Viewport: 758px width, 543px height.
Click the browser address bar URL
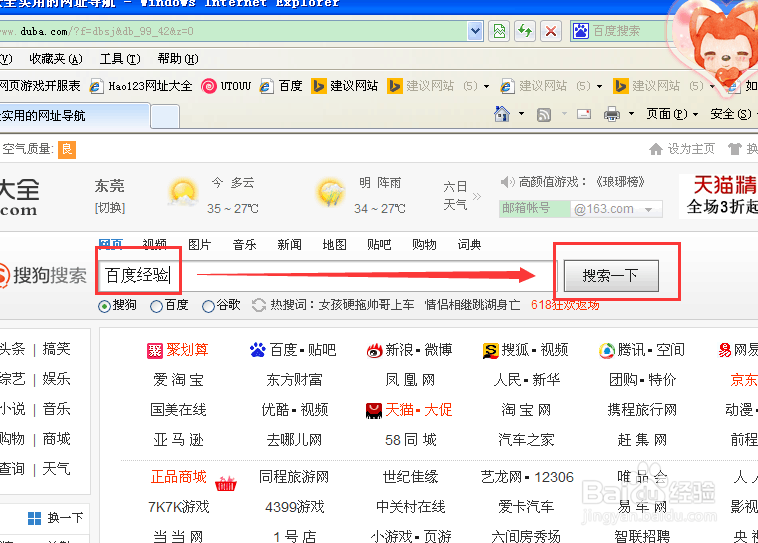234,31
